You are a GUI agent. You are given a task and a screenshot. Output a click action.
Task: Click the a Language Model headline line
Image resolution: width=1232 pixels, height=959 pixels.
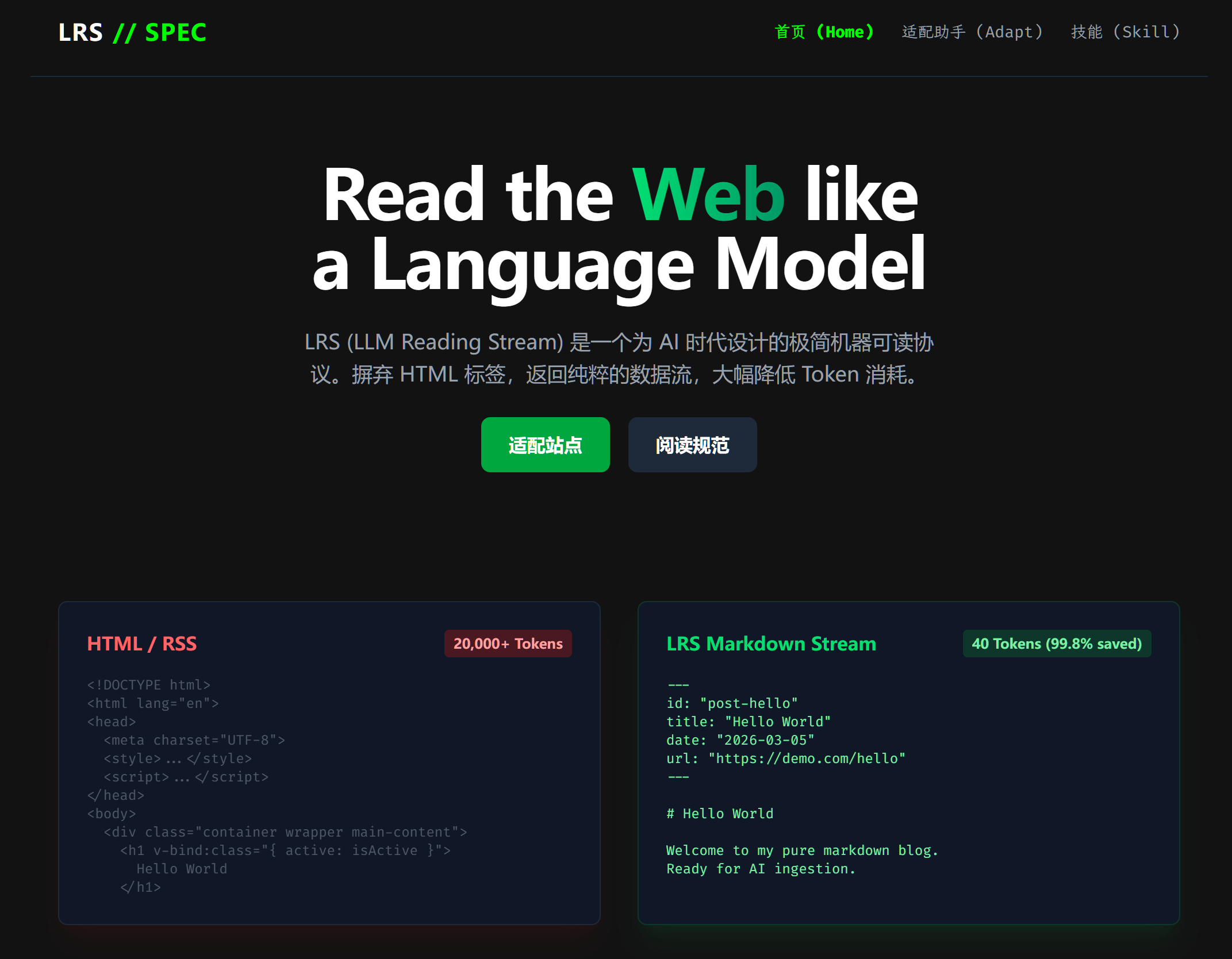[x=619, y=265]
